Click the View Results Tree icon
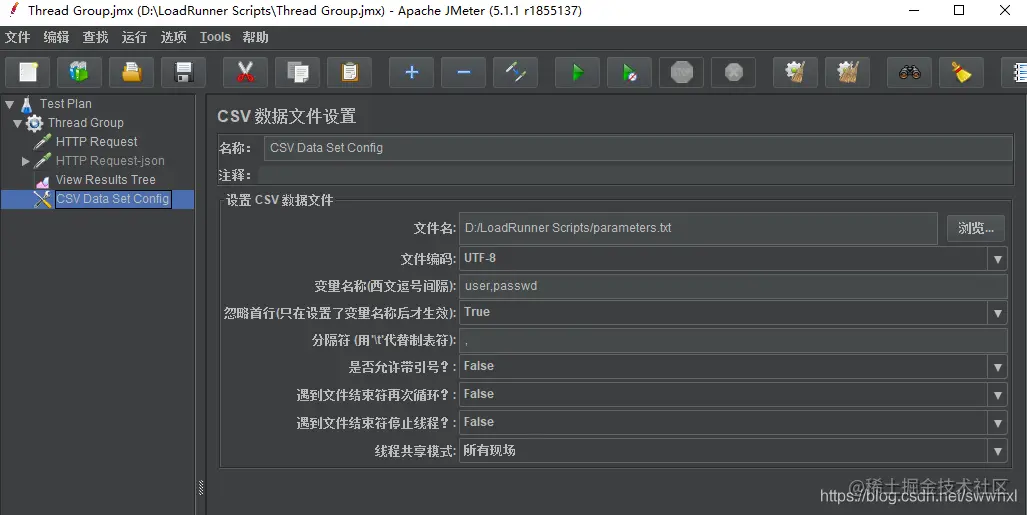Image resolution: width=1027 pixels, height=515 pixels. click(43, 181)
